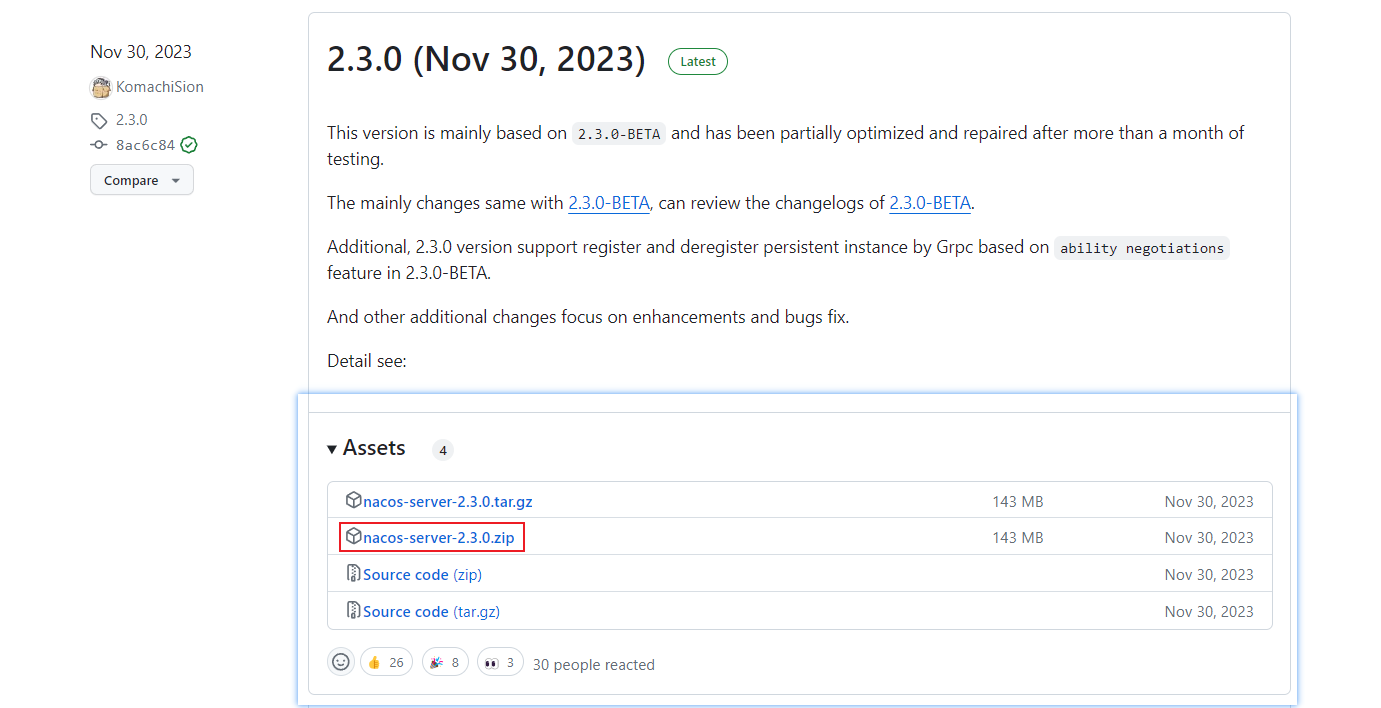Open KomachiSion's avatar image
The image size is (1381, 708).
coord(101,87)
